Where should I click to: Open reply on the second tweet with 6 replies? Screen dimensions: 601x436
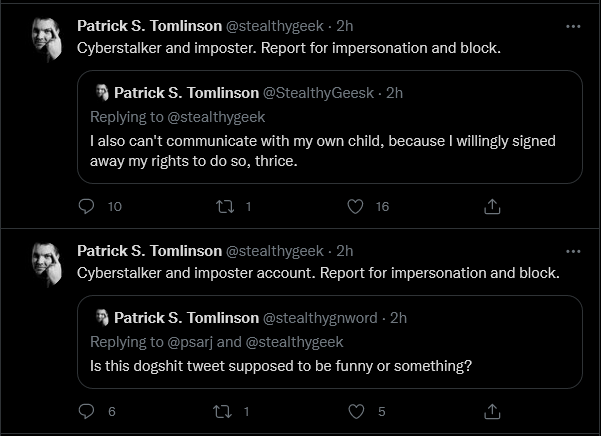[86, 411]
